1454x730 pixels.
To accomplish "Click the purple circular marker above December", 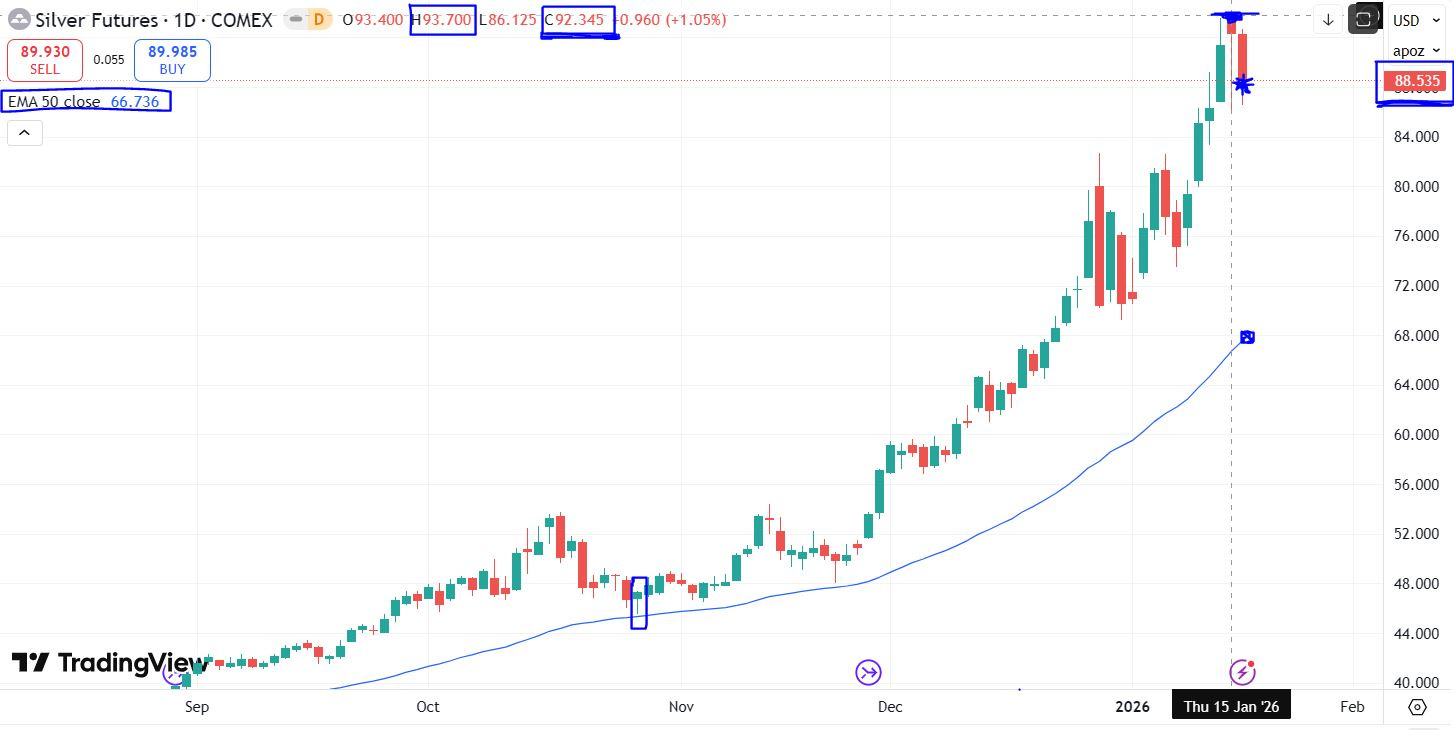I will (867, 672).
